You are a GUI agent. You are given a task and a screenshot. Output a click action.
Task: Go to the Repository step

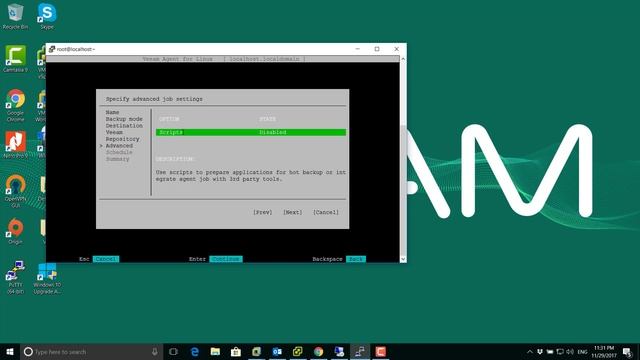click(x=122, y=139)
